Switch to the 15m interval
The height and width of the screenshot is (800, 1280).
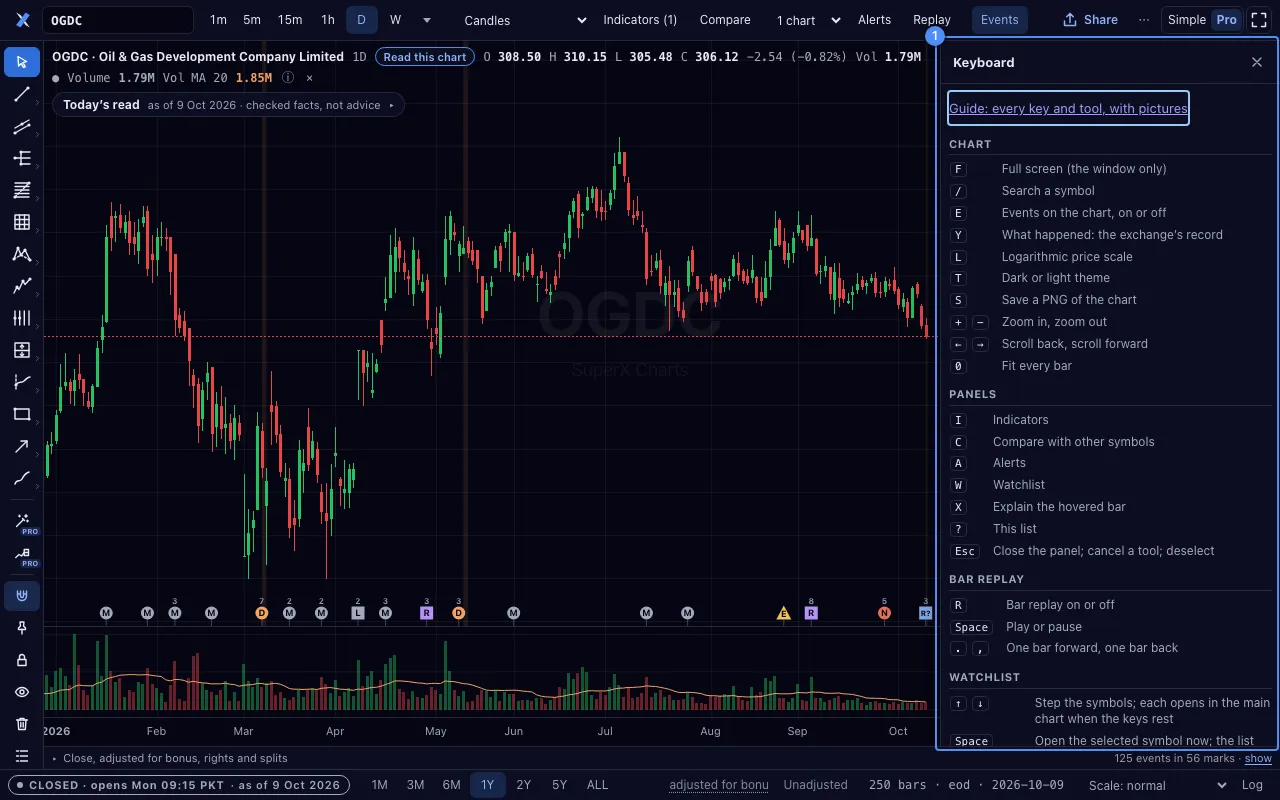pyautogui.click(x=290, y=20)
